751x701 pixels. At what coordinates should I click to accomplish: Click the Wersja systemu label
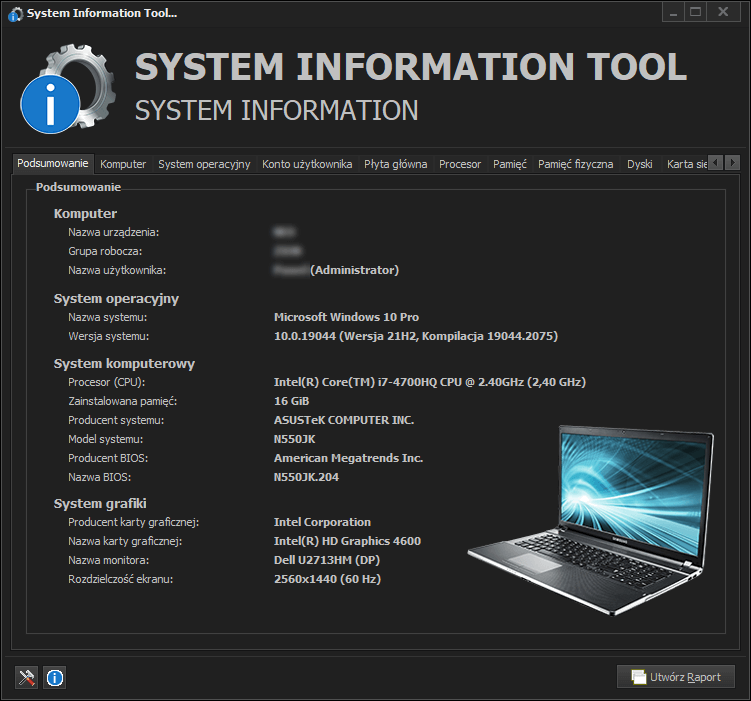[108, 336]
